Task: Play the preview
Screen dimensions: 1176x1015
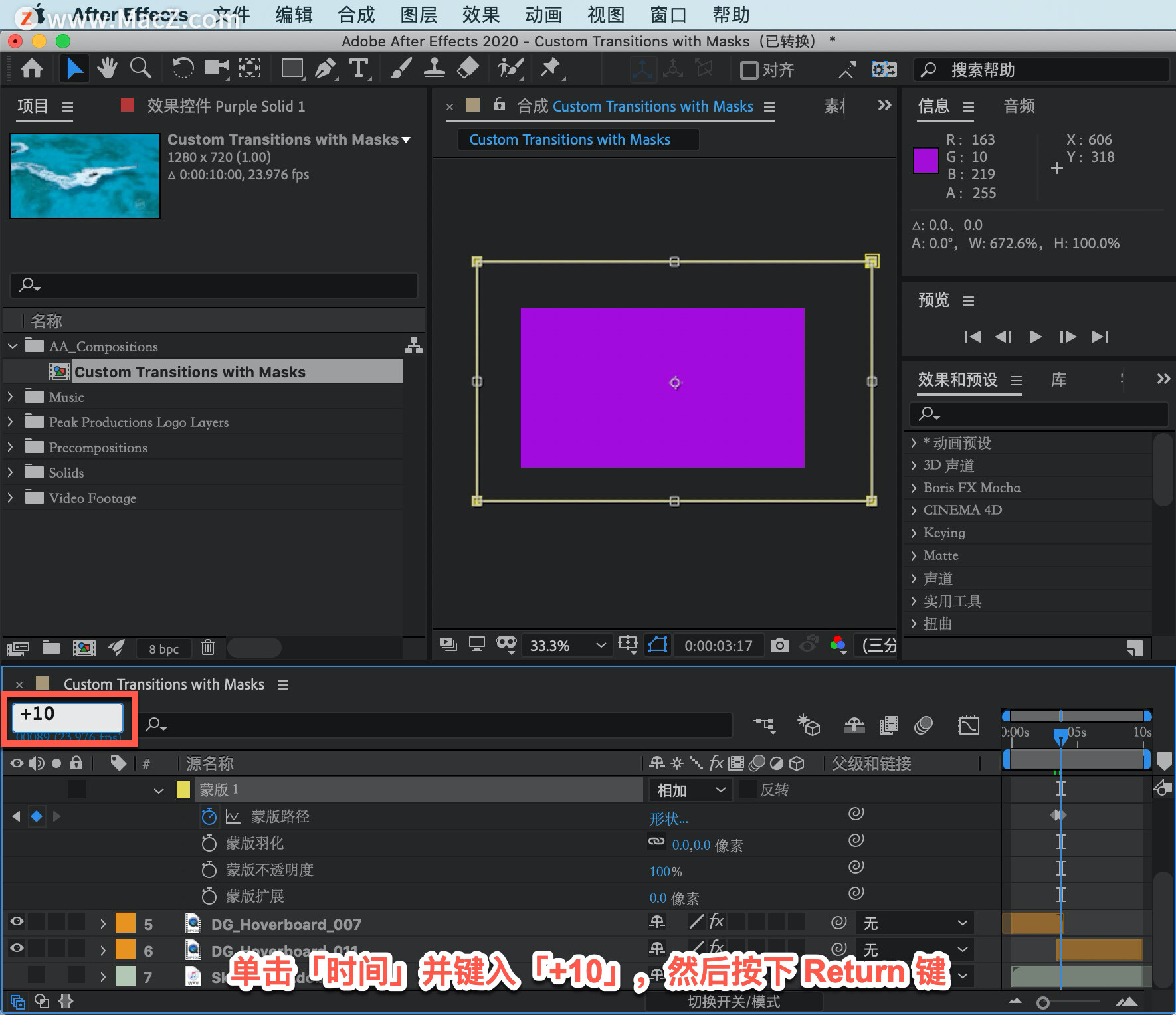Action: (x=1035, y=337)
